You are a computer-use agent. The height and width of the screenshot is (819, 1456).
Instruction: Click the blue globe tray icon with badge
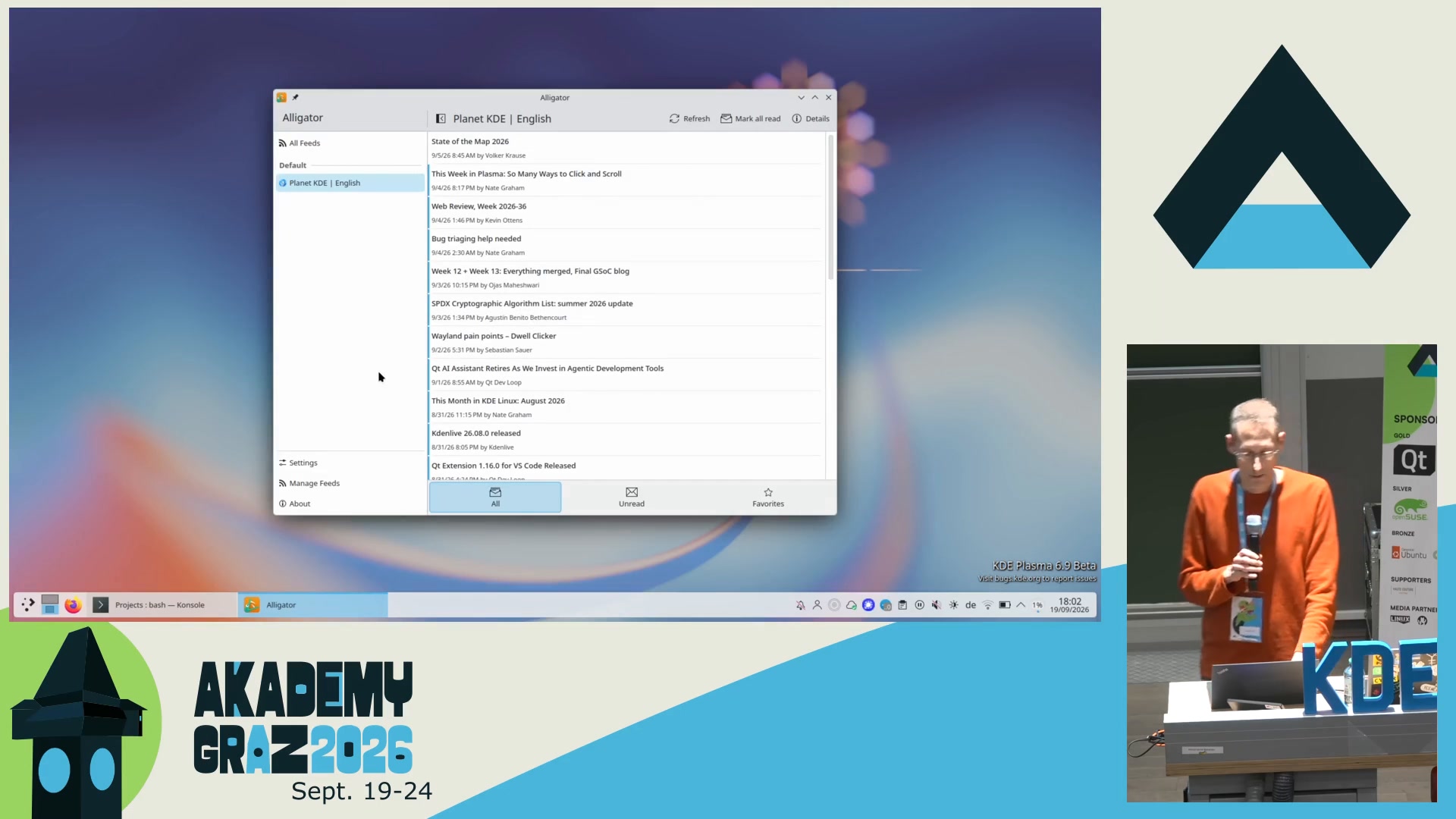click(886, 605)
